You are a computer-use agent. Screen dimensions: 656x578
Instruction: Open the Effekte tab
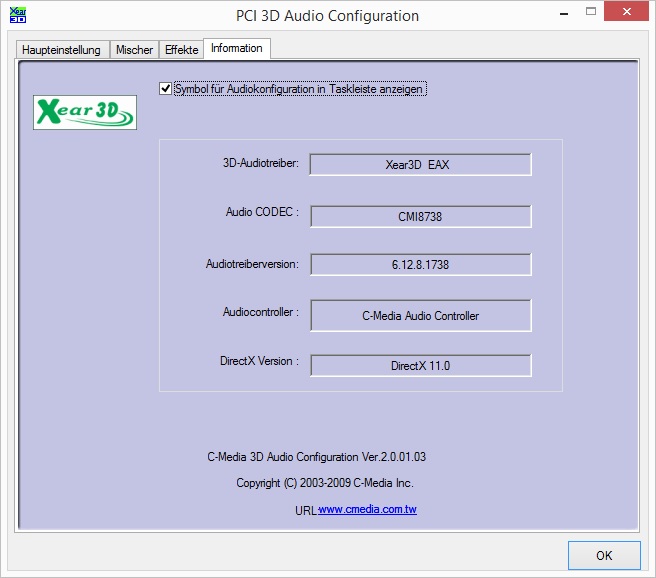point(181,49)
